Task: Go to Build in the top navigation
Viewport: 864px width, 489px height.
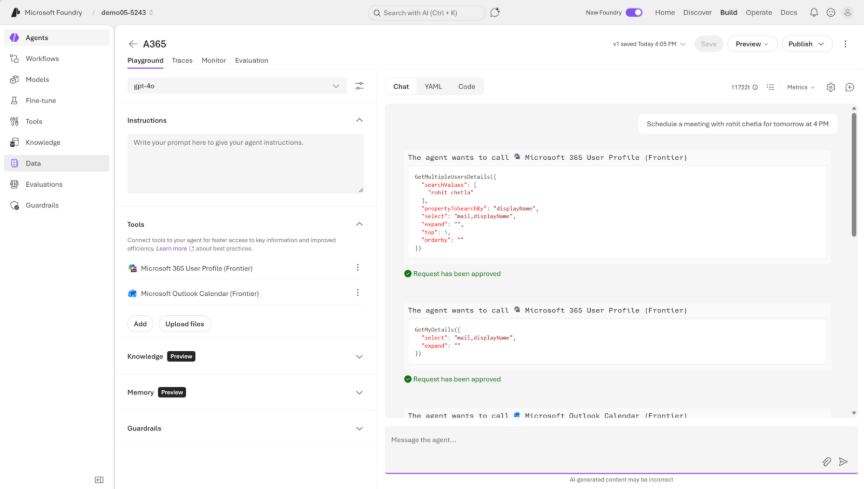Action: point(728,12)
